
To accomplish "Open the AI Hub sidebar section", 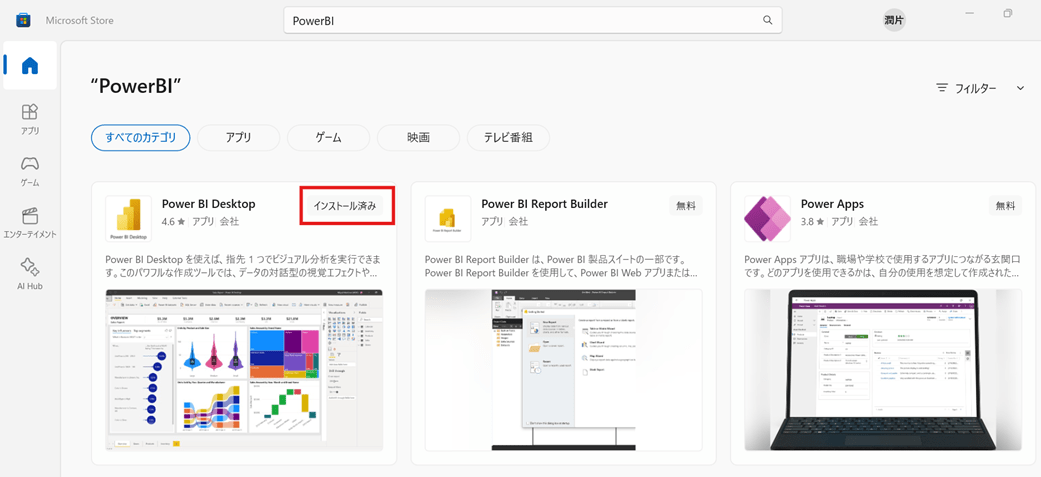I will point(30,274).
